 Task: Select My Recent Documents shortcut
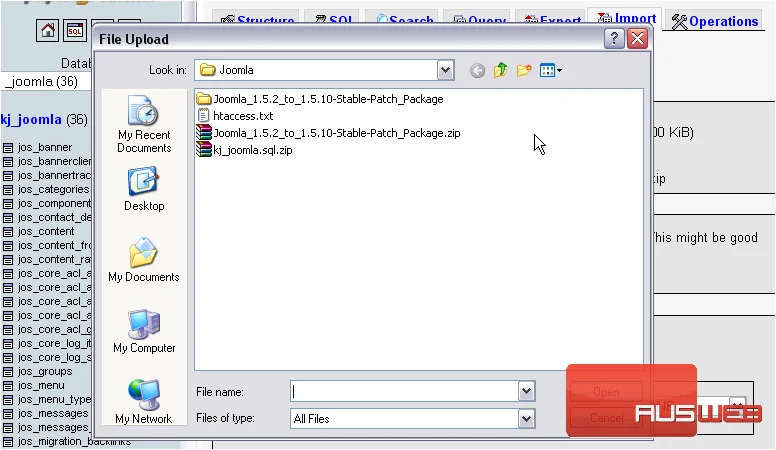144,124
